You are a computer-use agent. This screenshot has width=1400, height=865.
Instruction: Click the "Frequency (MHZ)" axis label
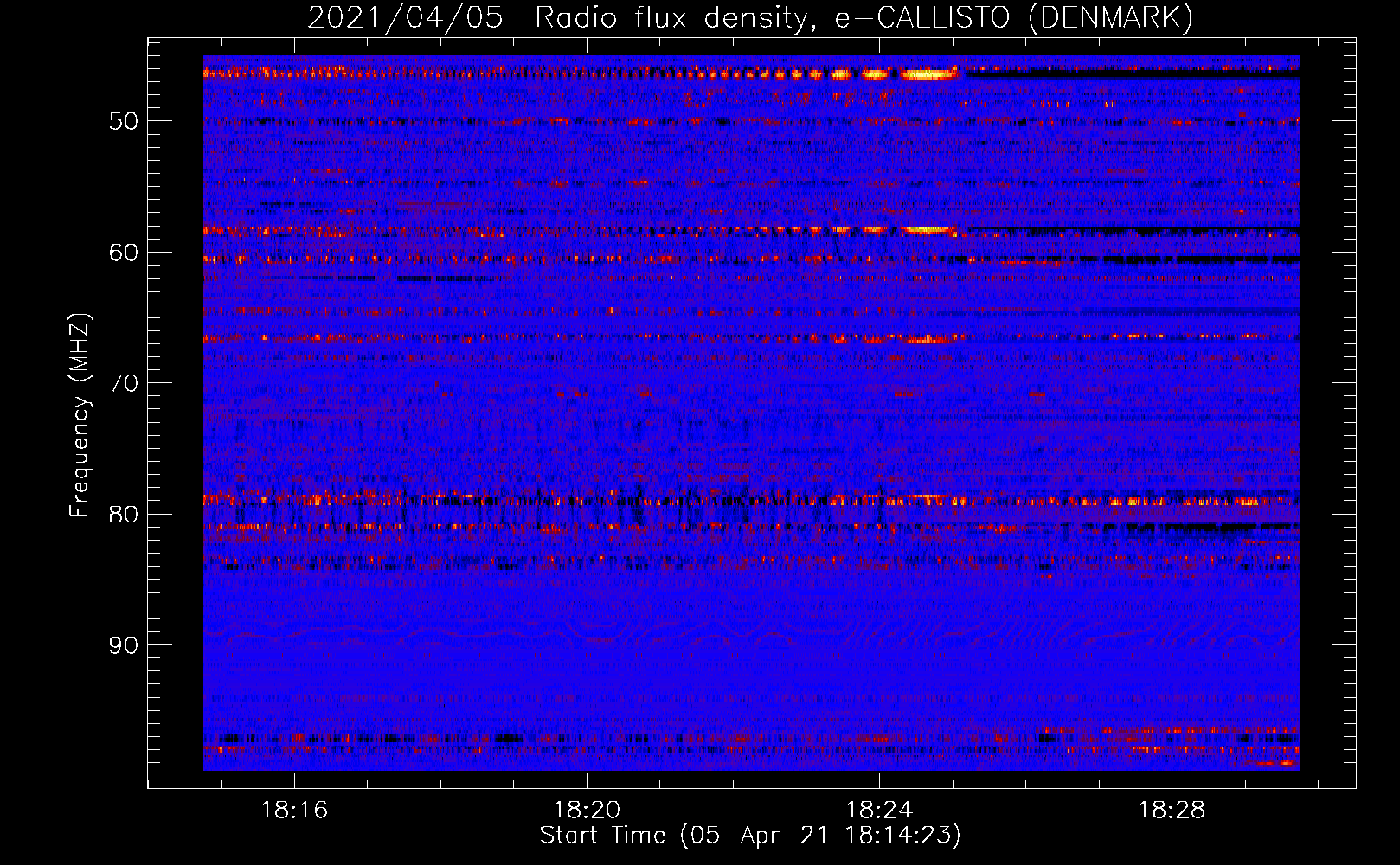(80, 415)
